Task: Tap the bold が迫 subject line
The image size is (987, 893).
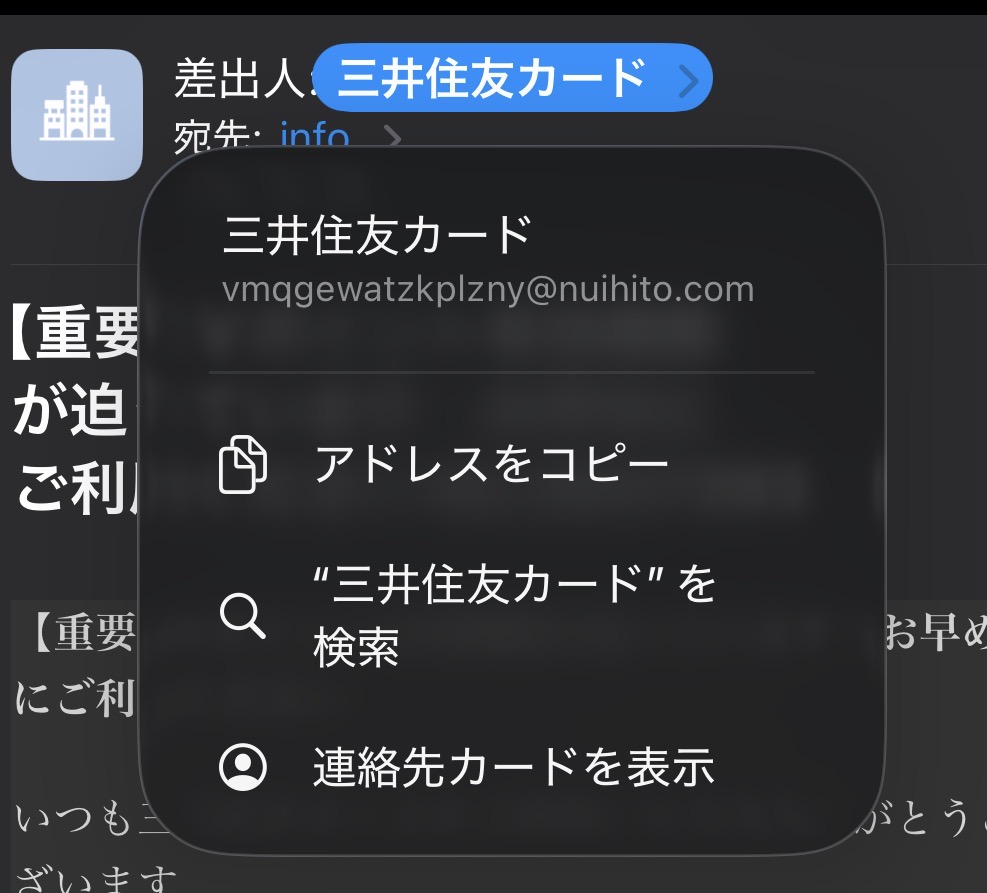Action: pyautogui.click(x=70, y=411)
